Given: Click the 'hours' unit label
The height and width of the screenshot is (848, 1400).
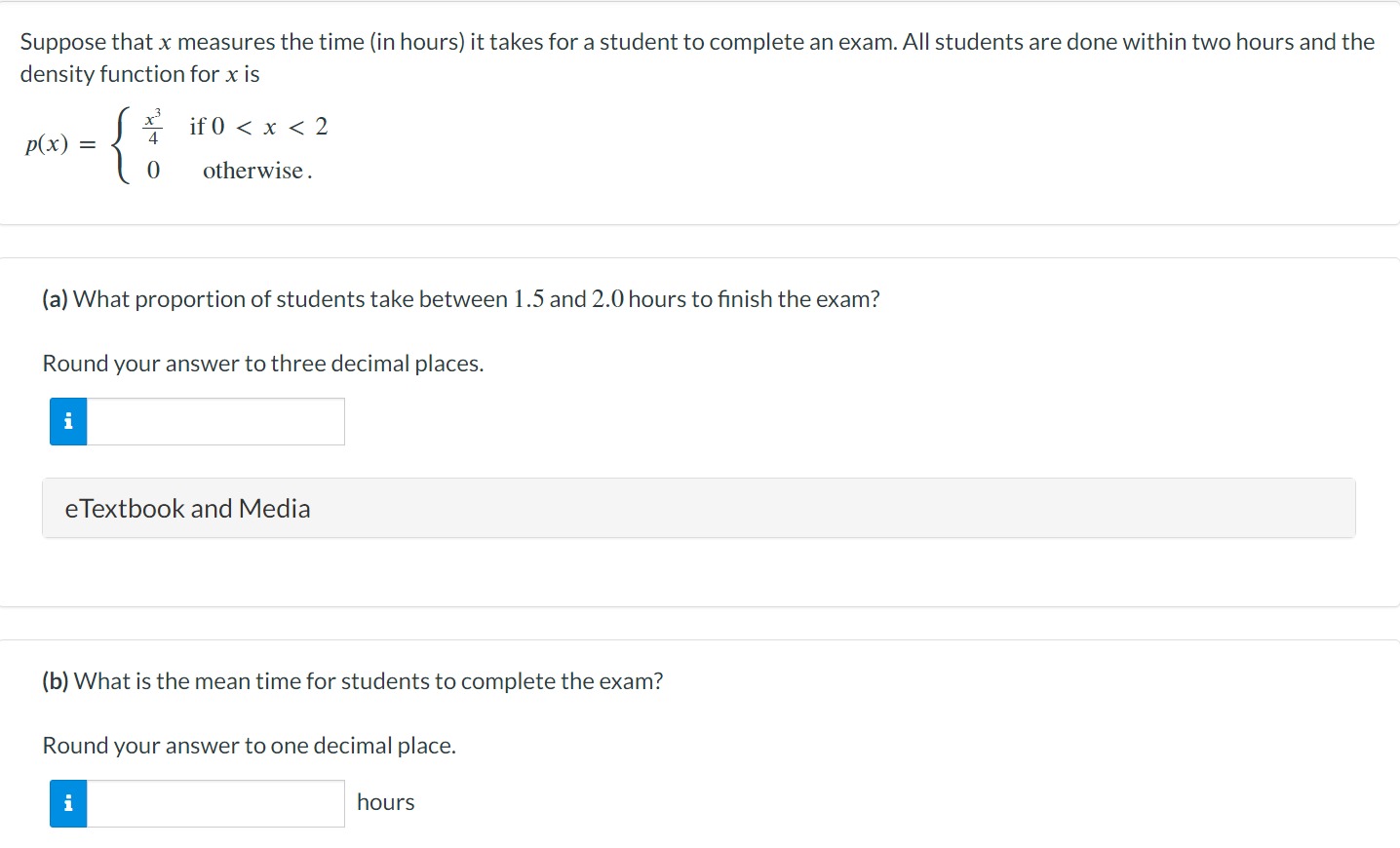Looking at the screenshot, I should tap(385, 802).
